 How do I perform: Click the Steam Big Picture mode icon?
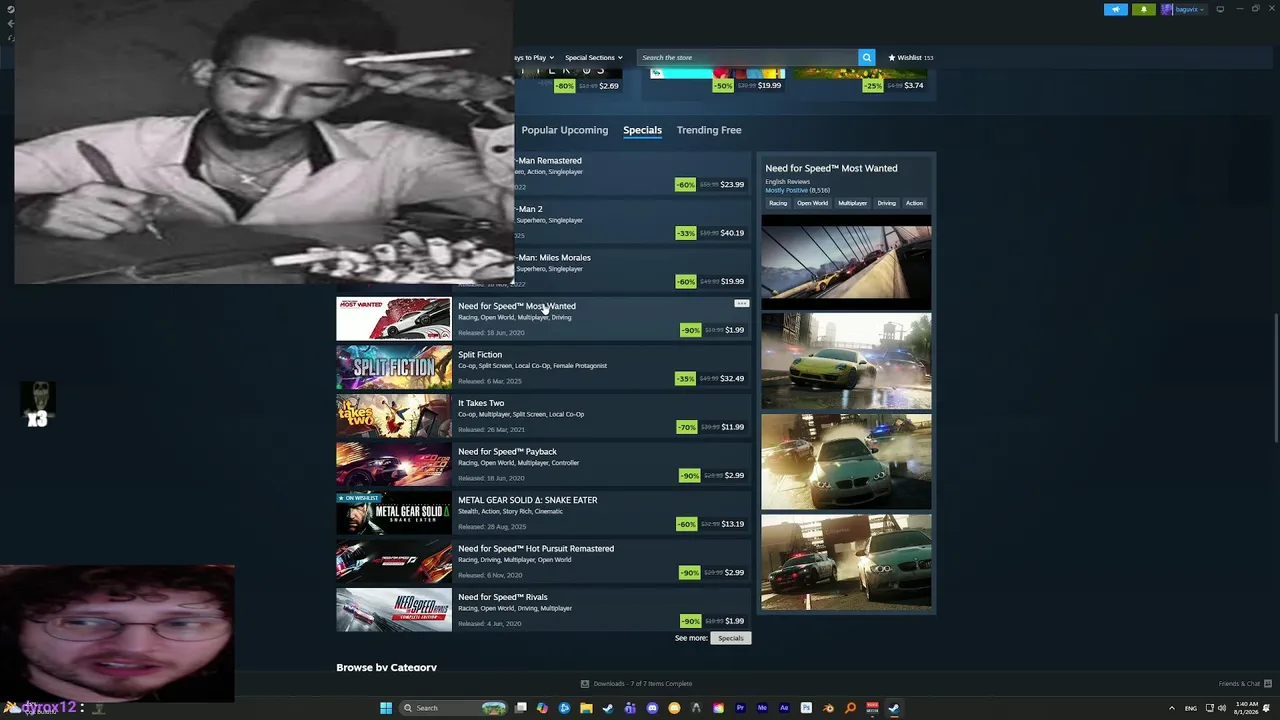click(1220, 9)
